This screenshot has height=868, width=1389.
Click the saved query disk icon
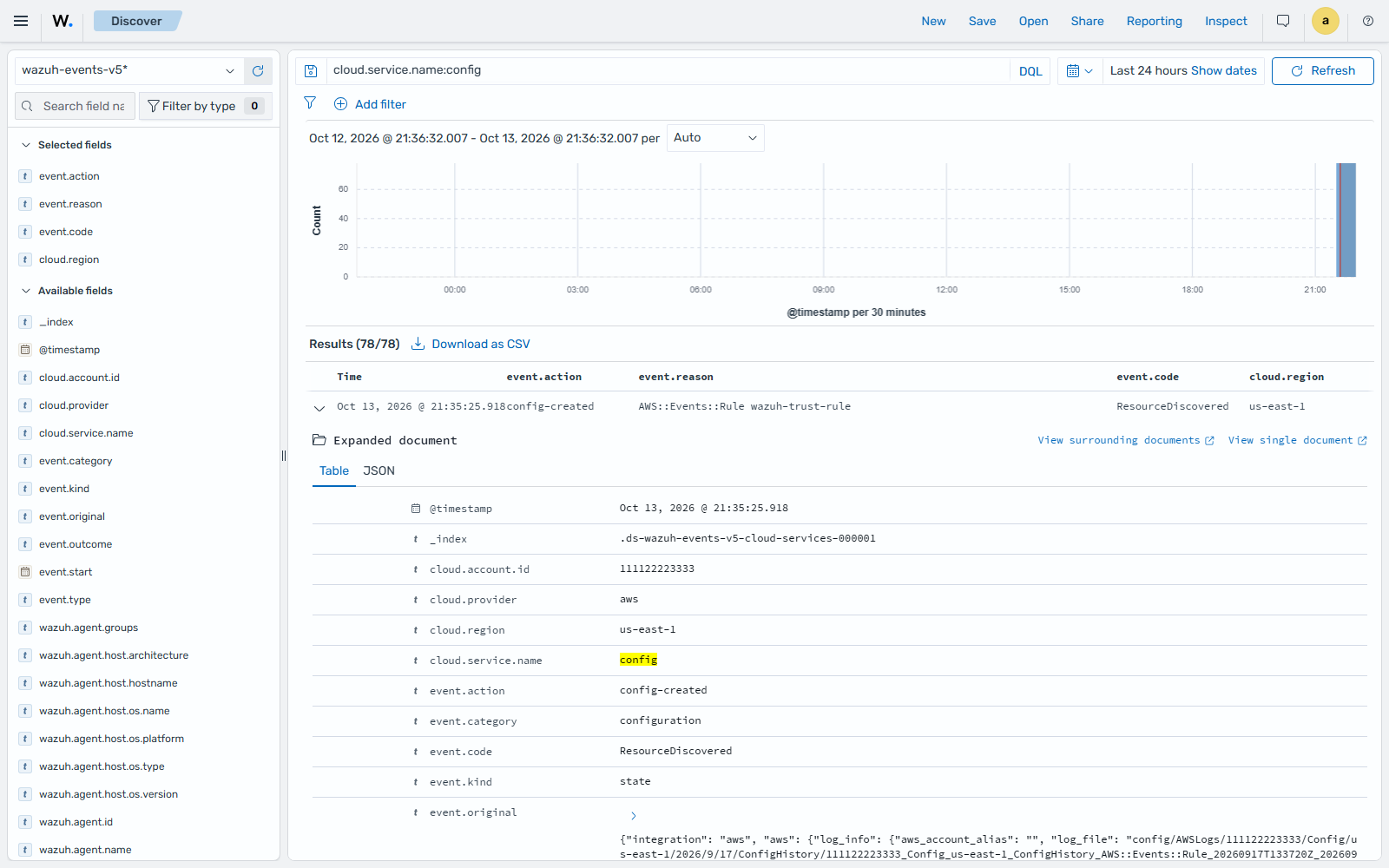pos(311,71)
